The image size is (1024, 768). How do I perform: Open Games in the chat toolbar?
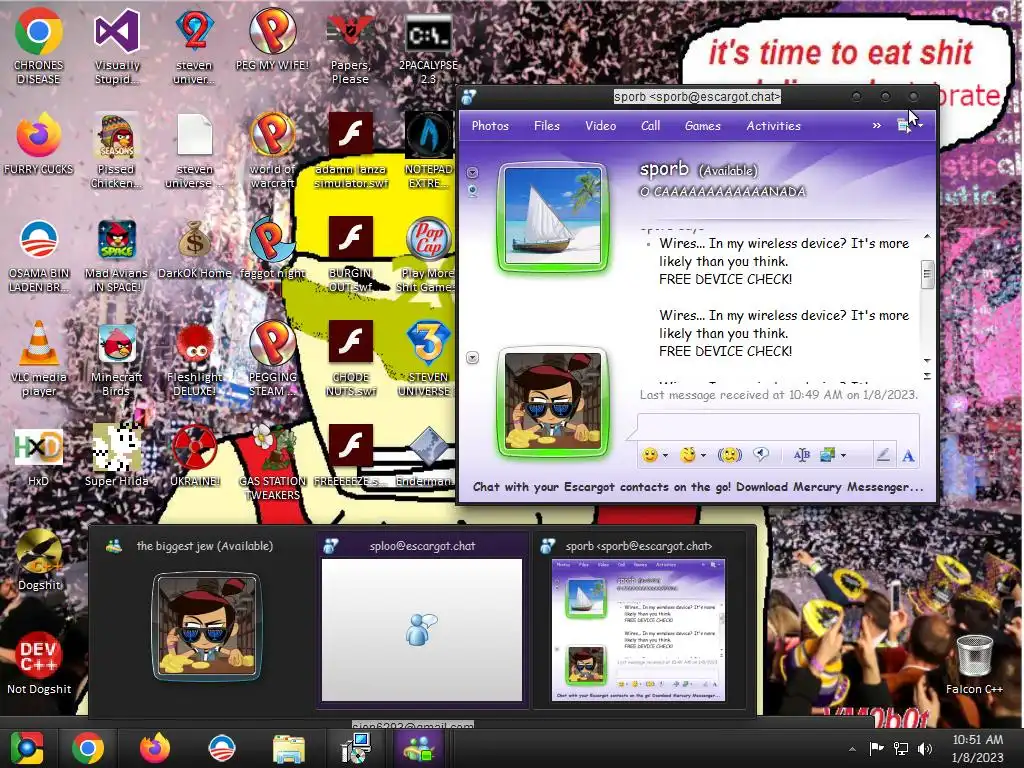703,126
